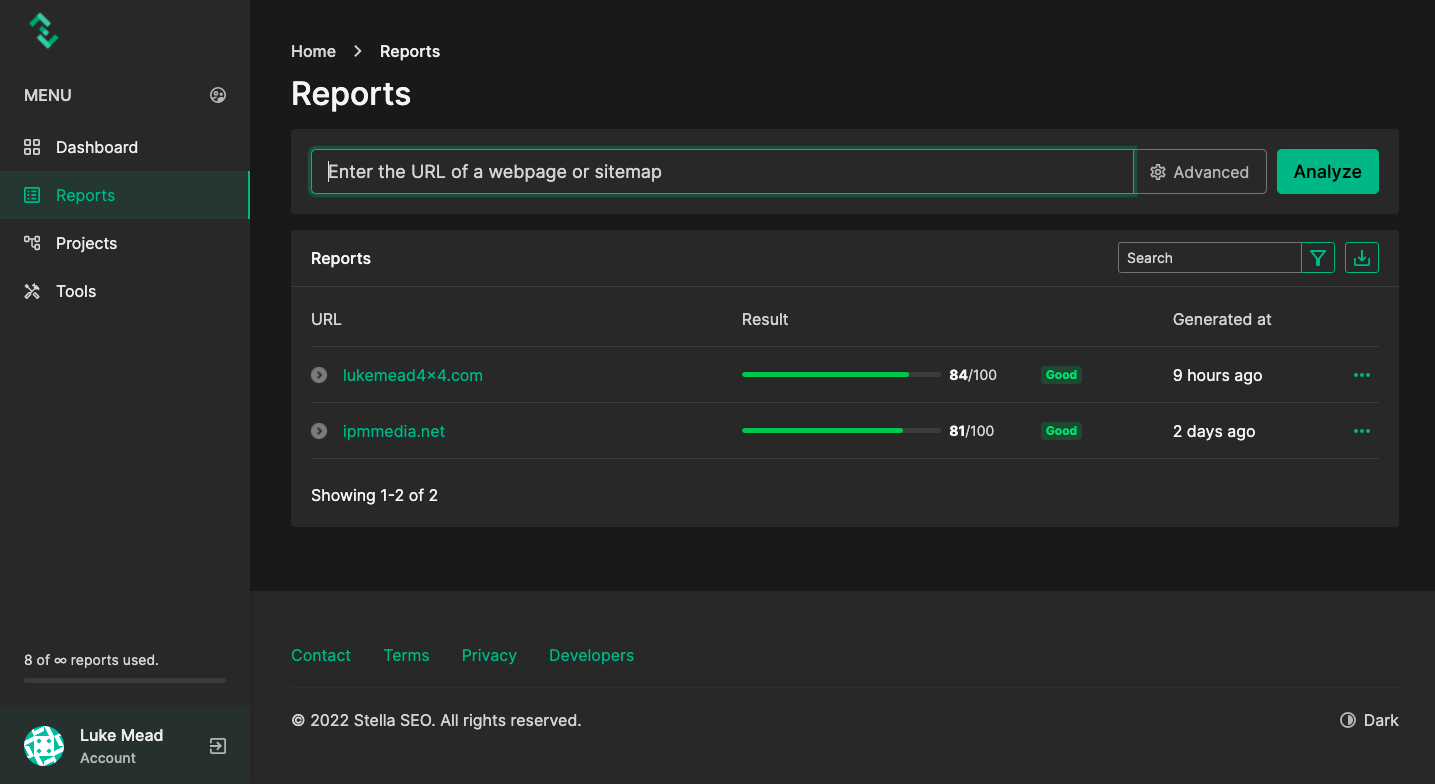1435x784 pixels.
Task: Click the export download icon
Action: click(x=1361, y=258)
